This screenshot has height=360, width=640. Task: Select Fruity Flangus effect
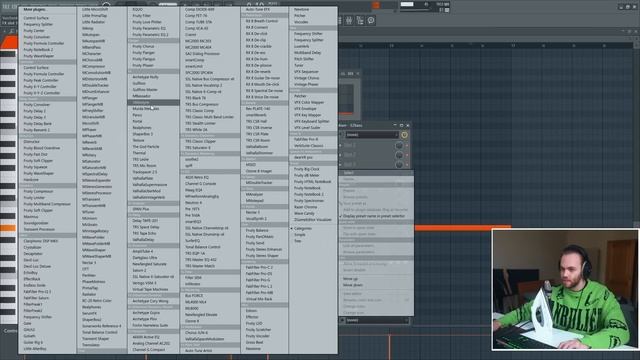[x=144, y=59]
